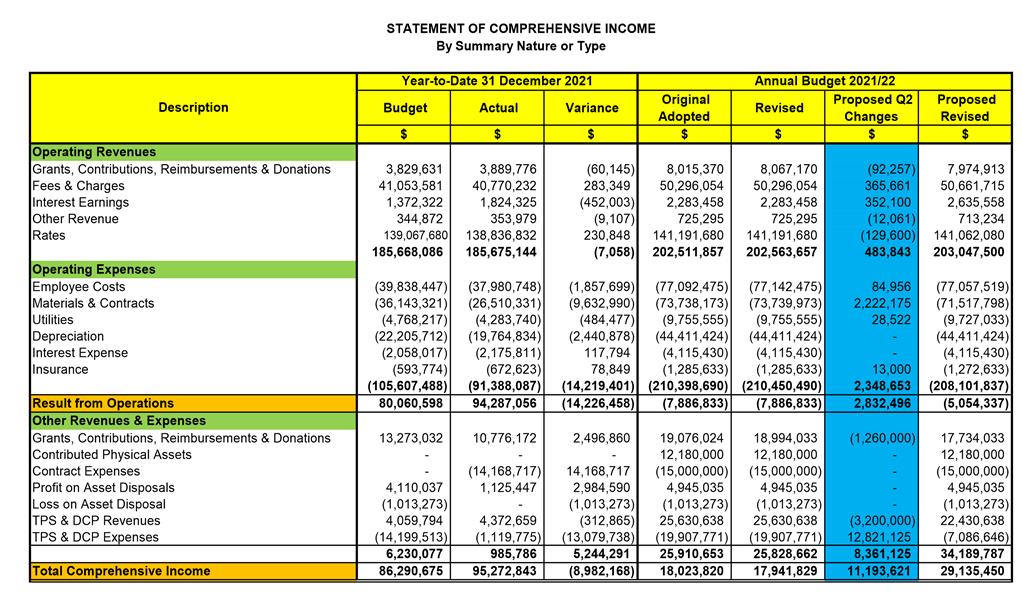Click the 'STATEMENT OF COMPREHENSIVE INCOME' title
The width and height of the screenshot is (1022, 596).
pos(521,29)
